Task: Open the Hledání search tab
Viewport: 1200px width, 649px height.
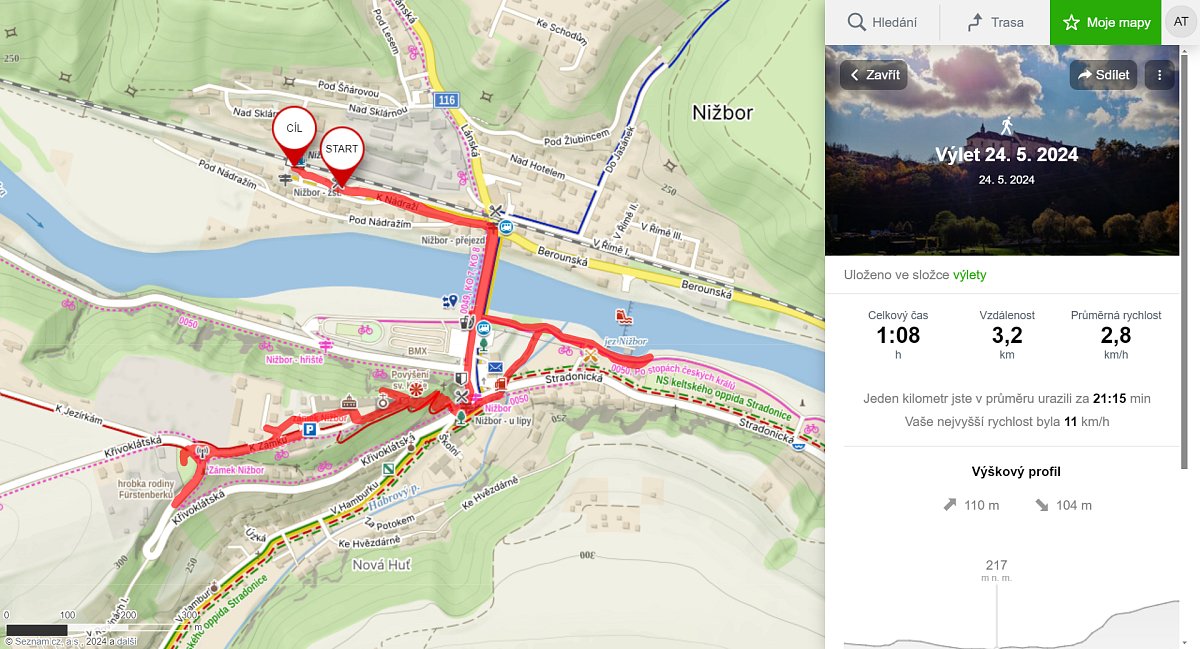Action: 882,22
